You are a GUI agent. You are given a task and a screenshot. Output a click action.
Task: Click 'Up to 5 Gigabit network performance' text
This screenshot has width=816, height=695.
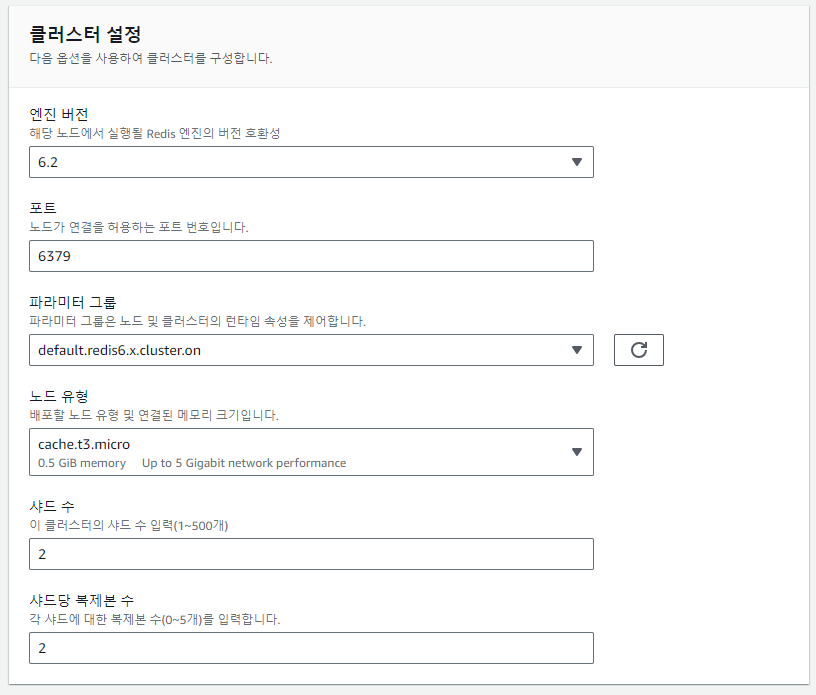click(x=244, y=463)
